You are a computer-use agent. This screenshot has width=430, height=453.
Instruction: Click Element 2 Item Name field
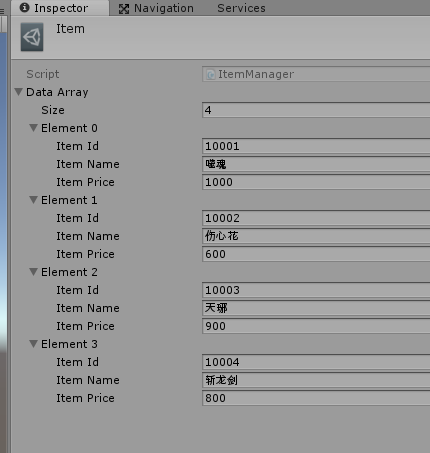tap(316, 308)
